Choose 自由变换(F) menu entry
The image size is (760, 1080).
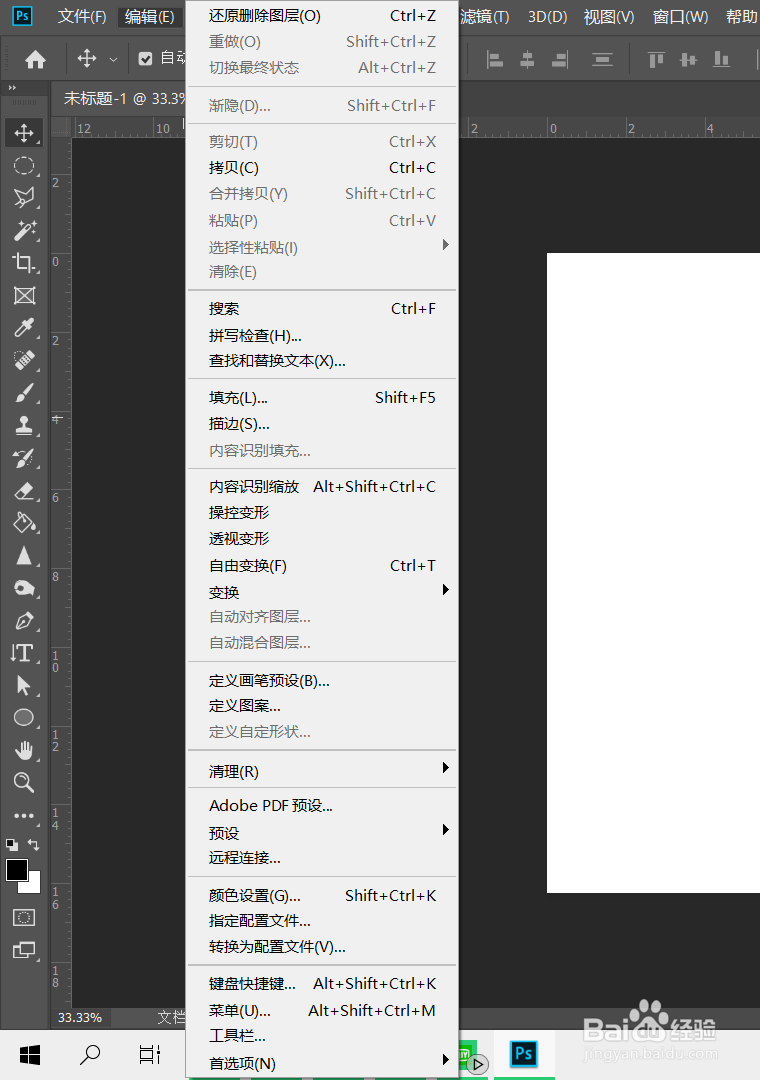(x=322, y=565)
